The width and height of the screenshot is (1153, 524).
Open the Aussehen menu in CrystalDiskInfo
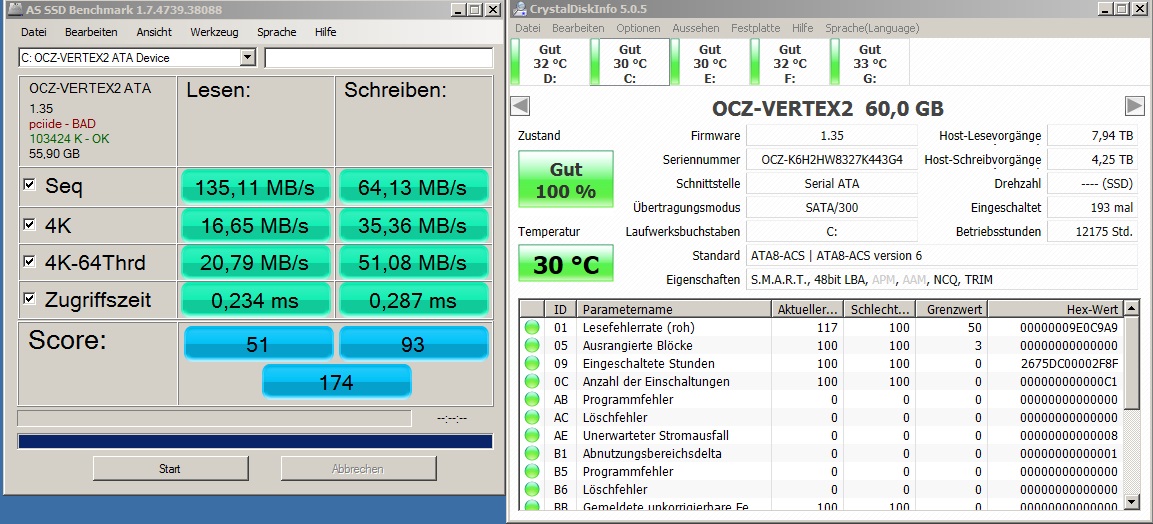click(696, 28)
